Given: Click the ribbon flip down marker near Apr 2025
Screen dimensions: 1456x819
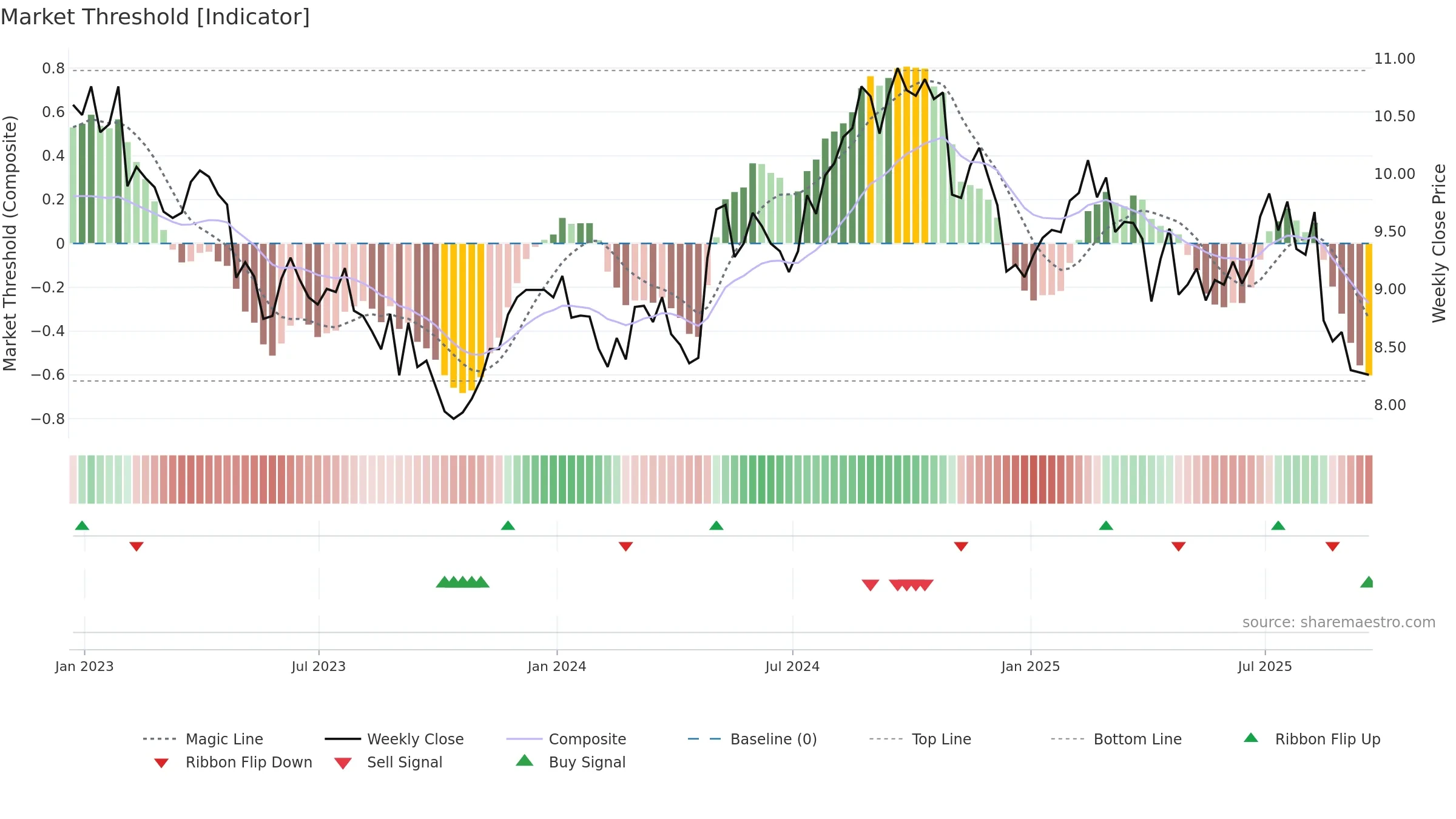Looking at the screenshot, I should 1179,547.
